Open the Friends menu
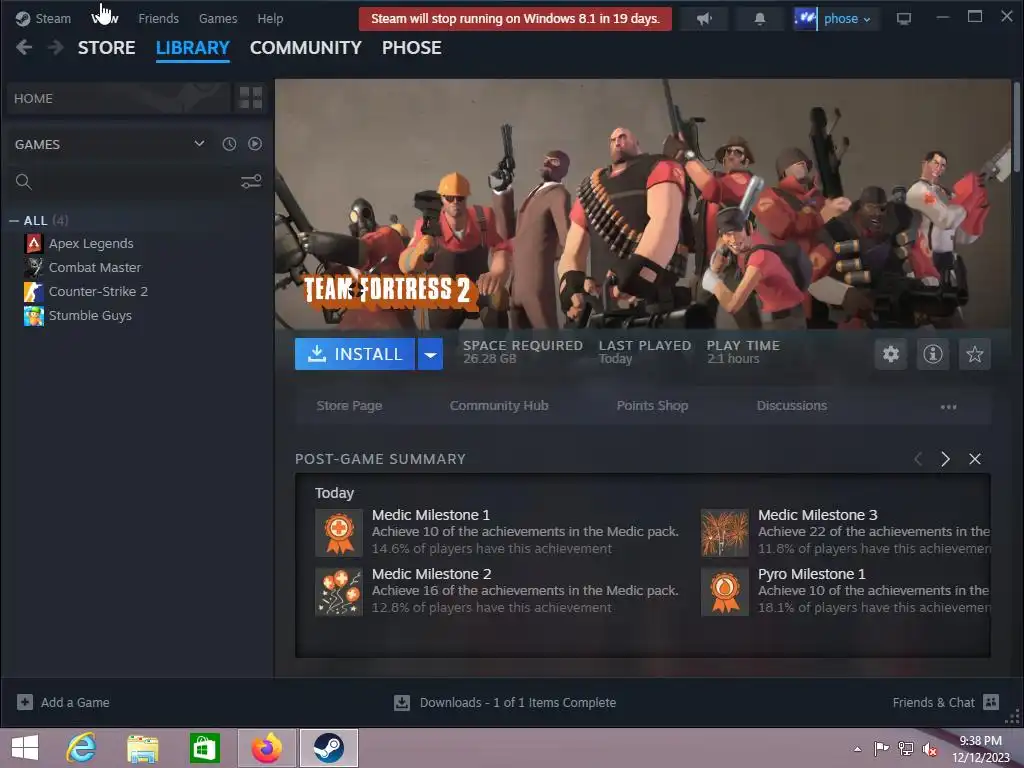The height and width of the screenshot is (768, 1024). [x=158, y=18]
